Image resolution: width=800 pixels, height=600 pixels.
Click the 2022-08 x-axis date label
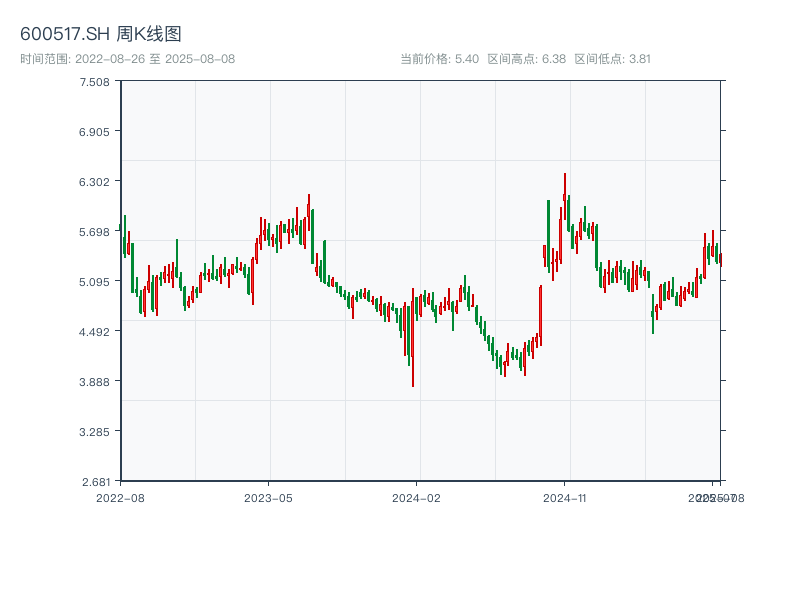click(120, 497)
